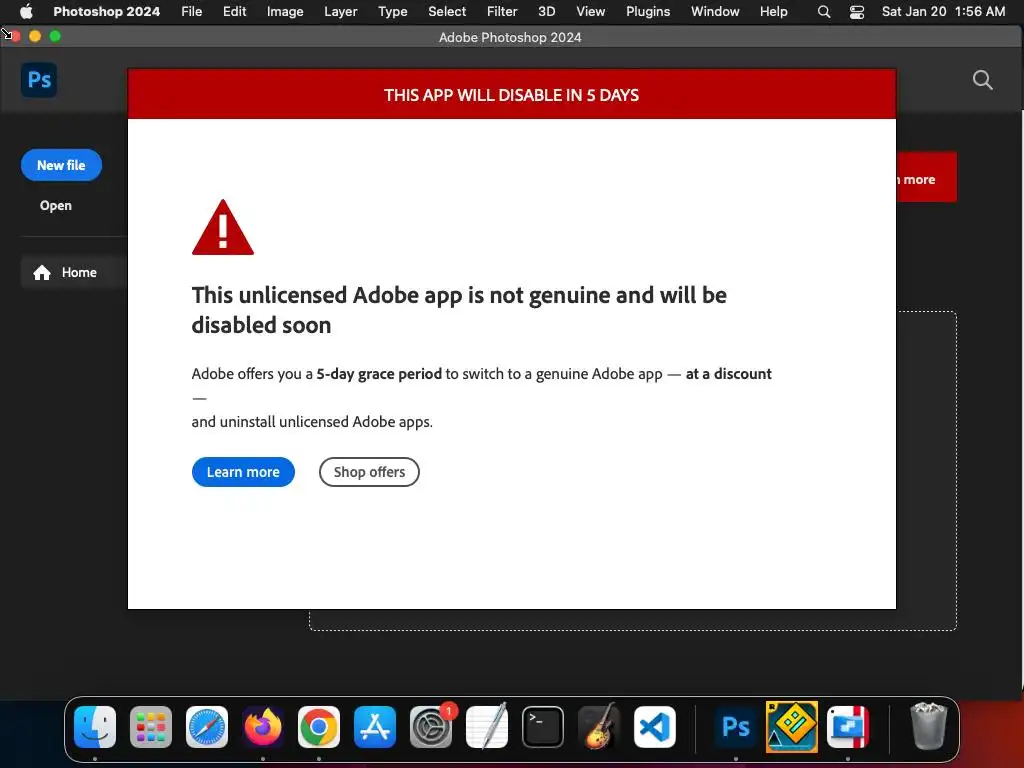
Task: Open the Help menu
Action: click(773, 12)
